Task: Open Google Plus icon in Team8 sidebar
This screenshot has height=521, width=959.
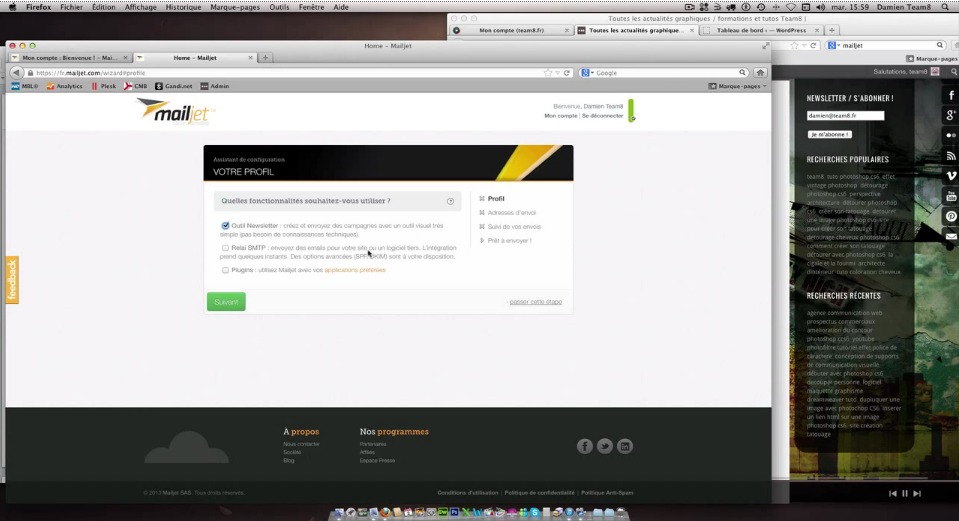Action: pyautogui.click(x=951, y=115)
